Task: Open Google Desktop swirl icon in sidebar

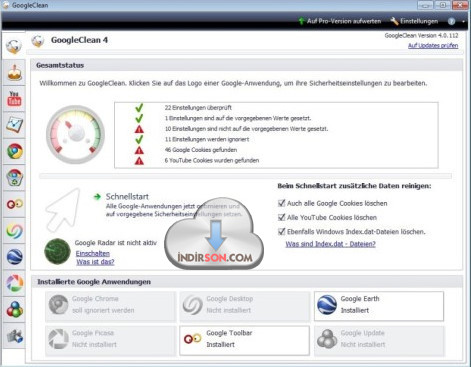Action: coord(15,231)
